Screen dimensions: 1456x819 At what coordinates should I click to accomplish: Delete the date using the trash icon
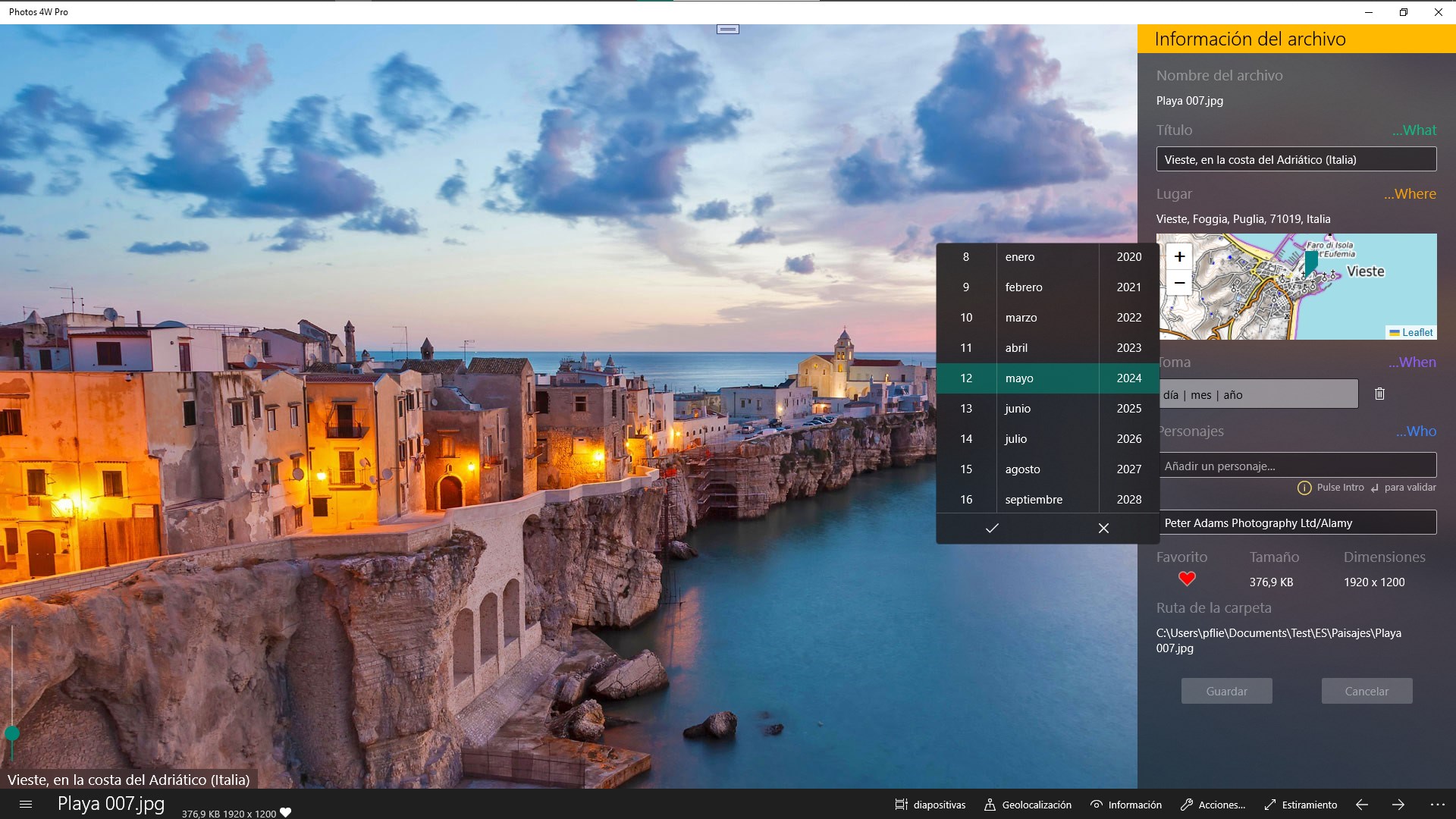coord(1379,394)
